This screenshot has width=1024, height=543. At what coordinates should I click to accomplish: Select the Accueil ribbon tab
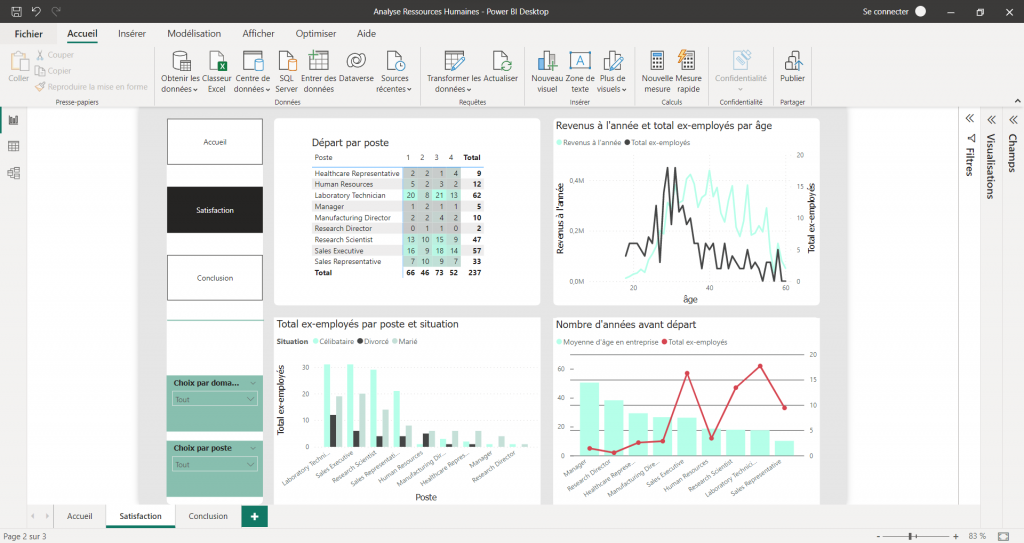click(x=82, y=33)
